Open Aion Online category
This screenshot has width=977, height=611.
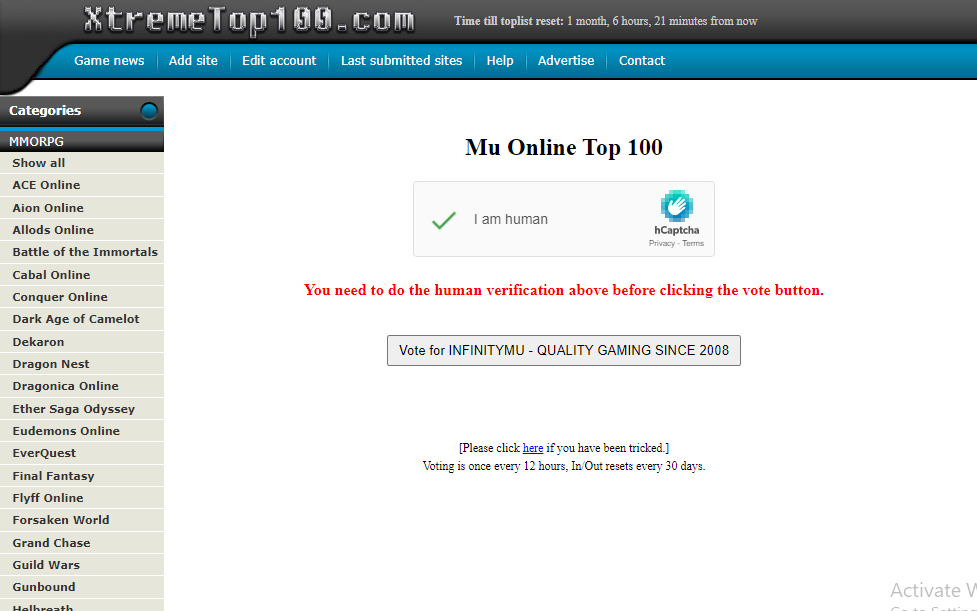82,208
